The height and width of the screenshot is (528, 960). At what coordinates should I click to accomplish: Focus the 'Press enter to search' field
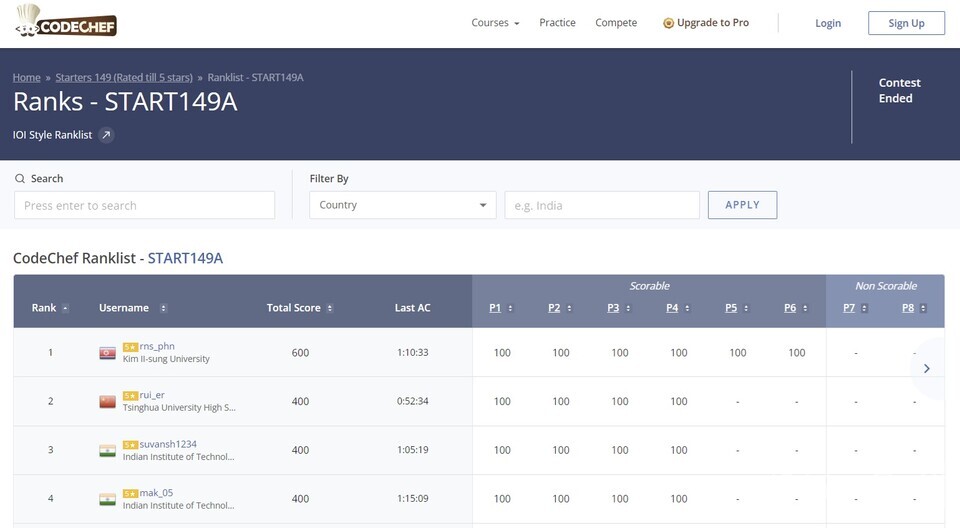click(x=144, y=205)
